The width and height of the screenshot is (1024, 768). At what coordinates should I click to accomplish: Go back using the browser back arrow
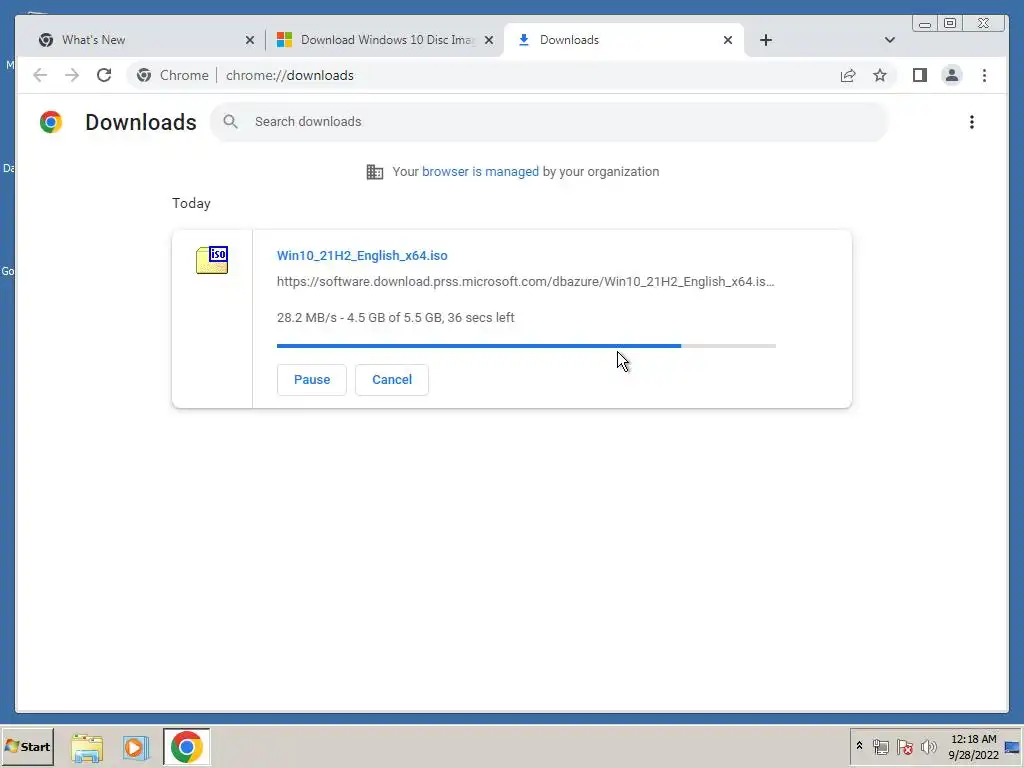[40, 75]
